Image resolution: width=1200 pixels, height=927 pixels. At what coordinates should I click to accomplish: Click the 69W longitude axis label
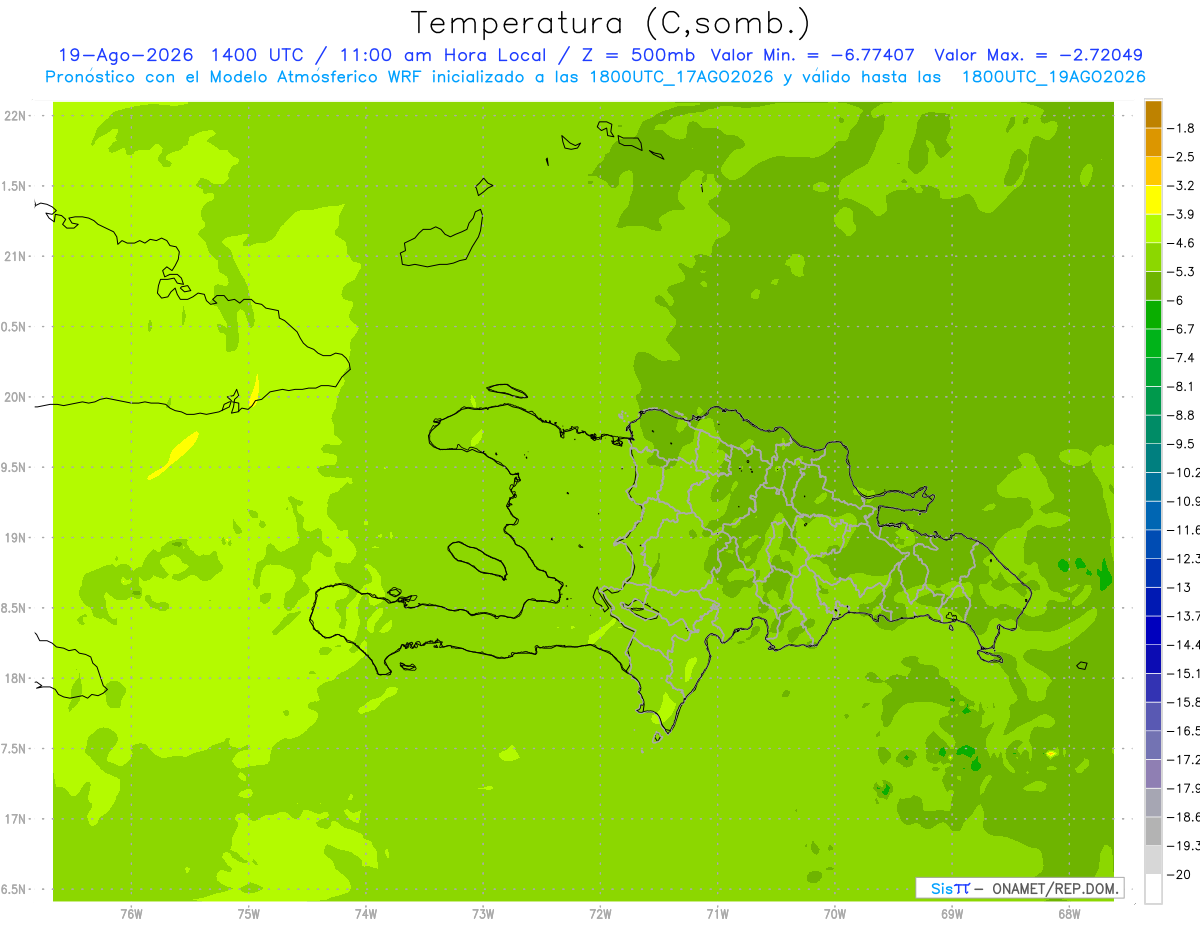pyautogui.click(x=952, y=913)
